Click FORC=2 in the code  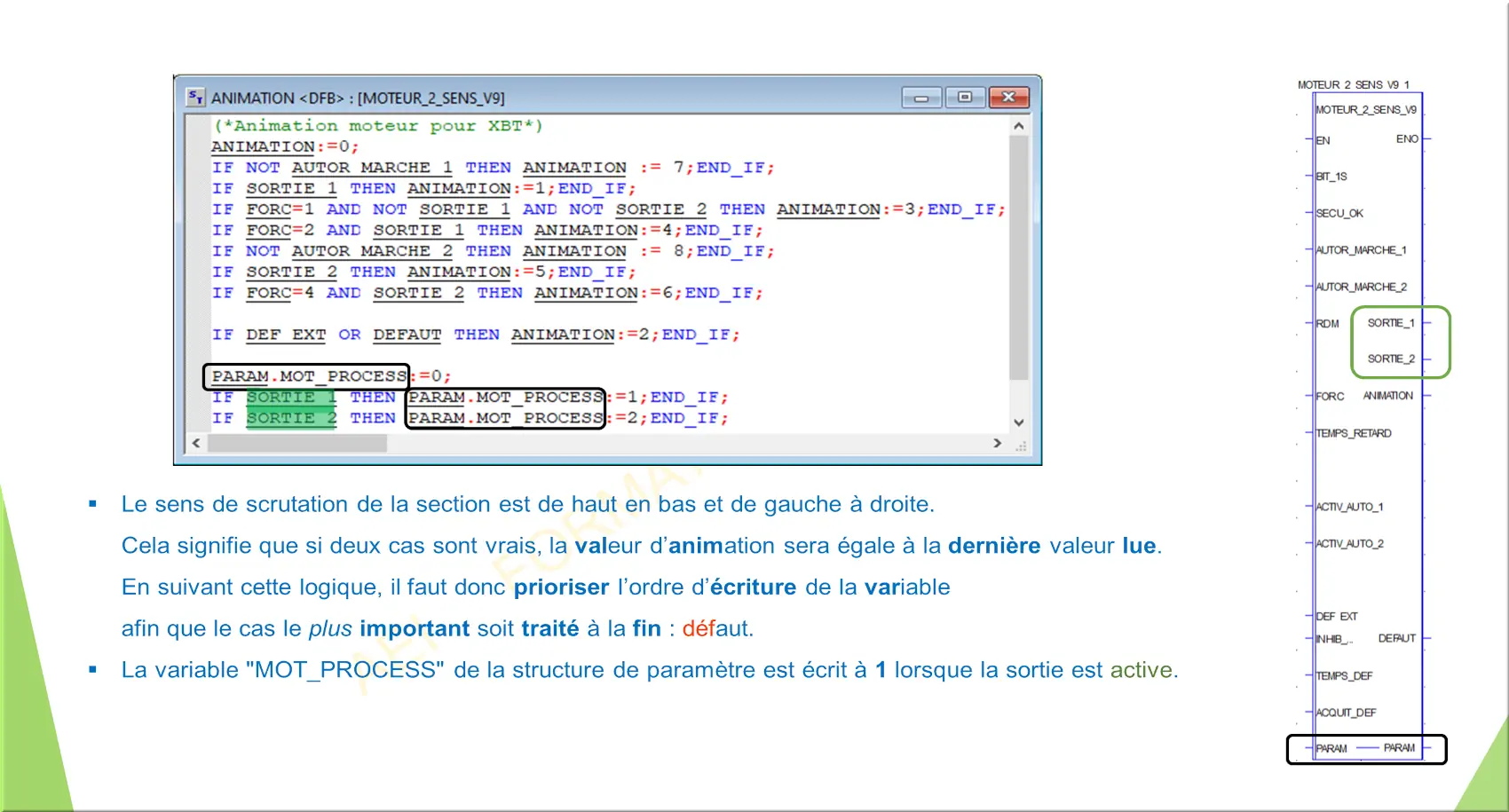click(x=280, y=230)
